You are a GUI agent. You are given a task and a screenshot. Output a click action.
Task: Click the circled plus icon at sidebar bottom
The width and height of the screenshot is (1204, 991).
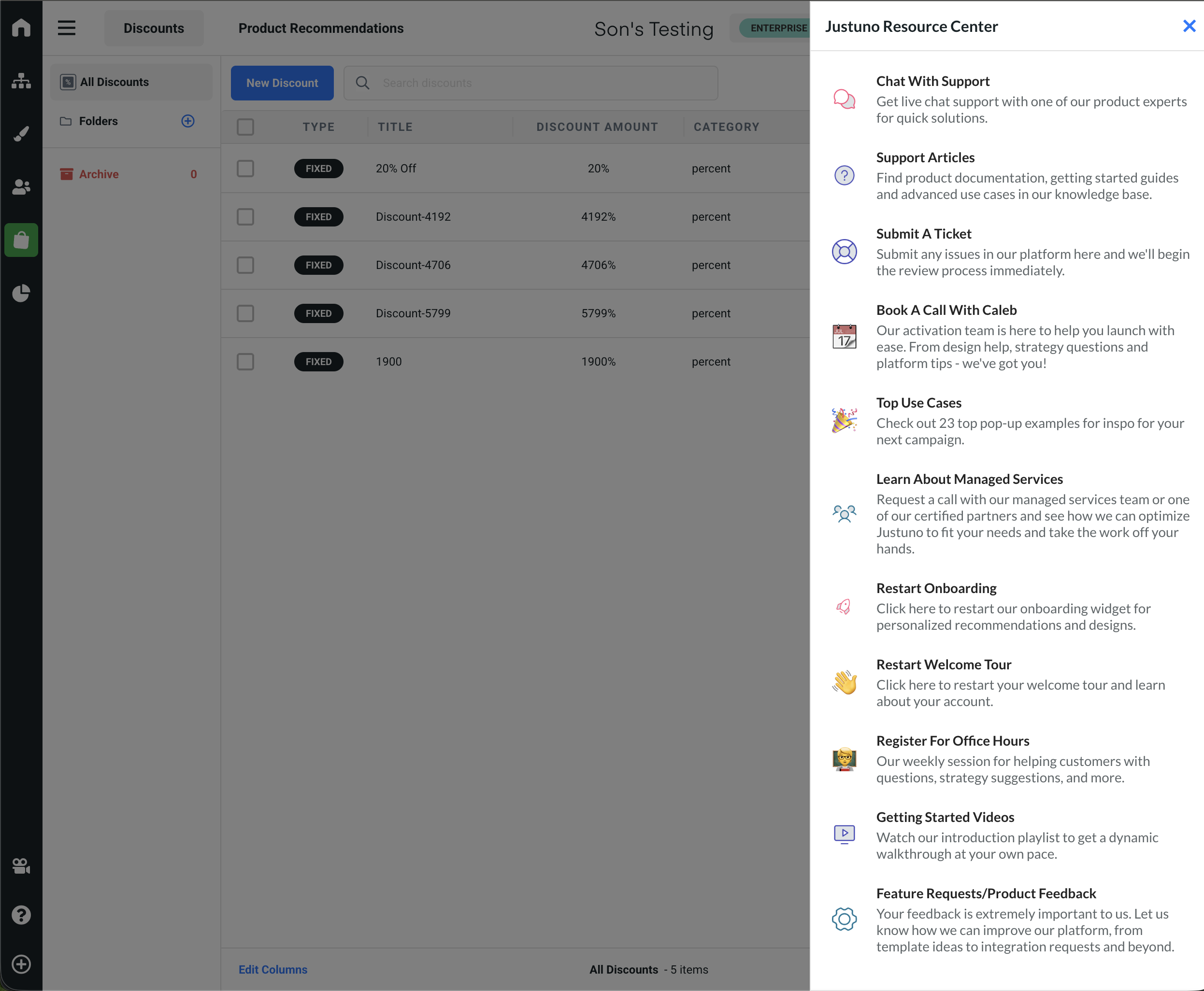(21, 964)
